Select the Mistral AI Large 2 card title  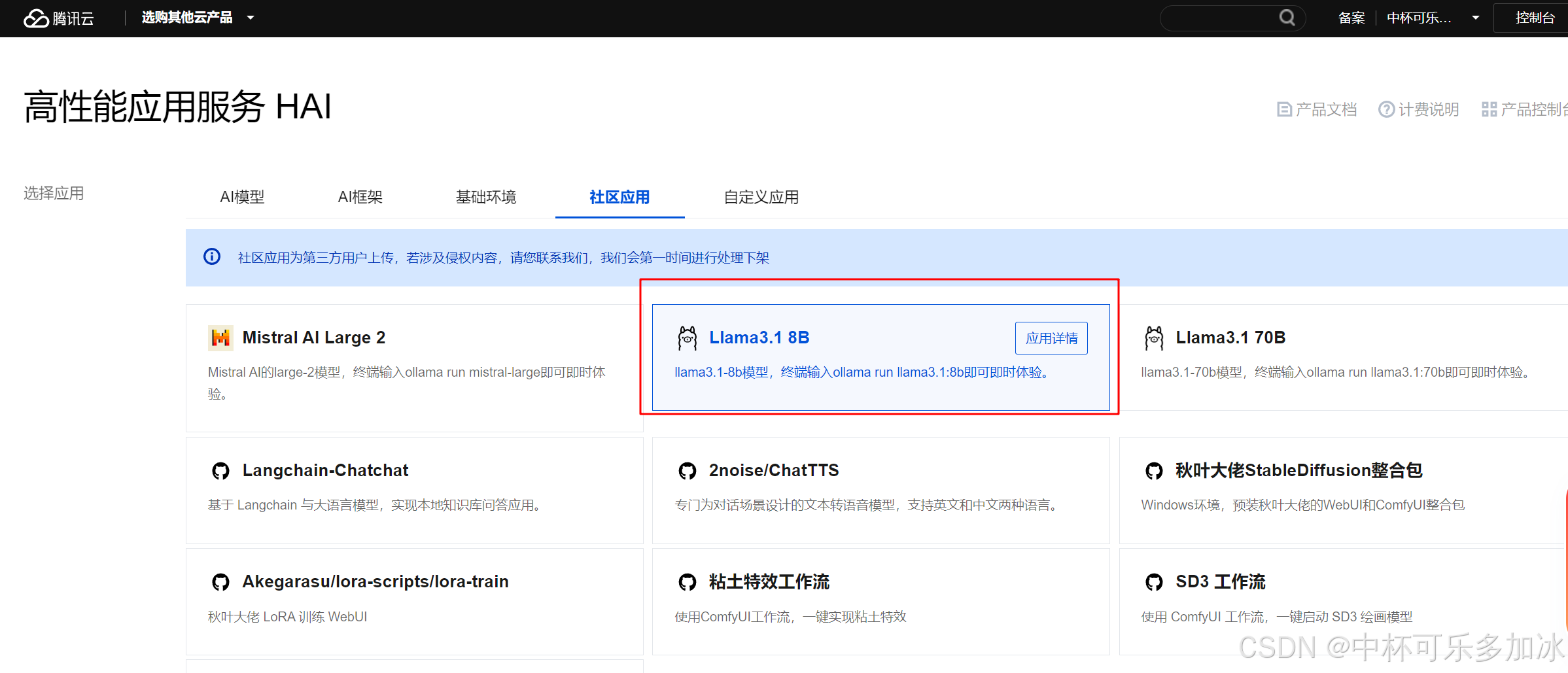point(314,337)
